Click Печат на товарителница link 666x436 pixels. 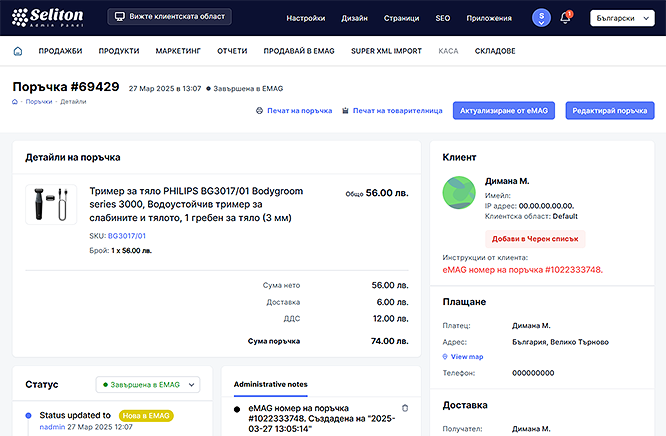pos(393,110)
